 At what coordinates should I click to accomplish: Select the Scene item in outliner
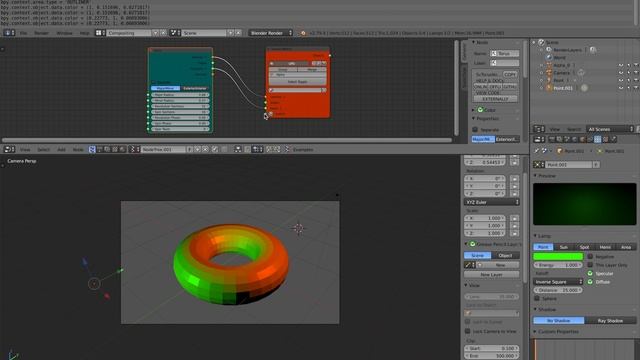pos(552,42)
